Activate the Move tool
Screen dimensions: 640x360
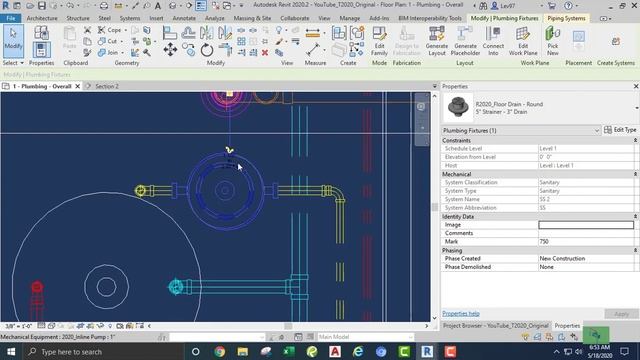(170, 50)
